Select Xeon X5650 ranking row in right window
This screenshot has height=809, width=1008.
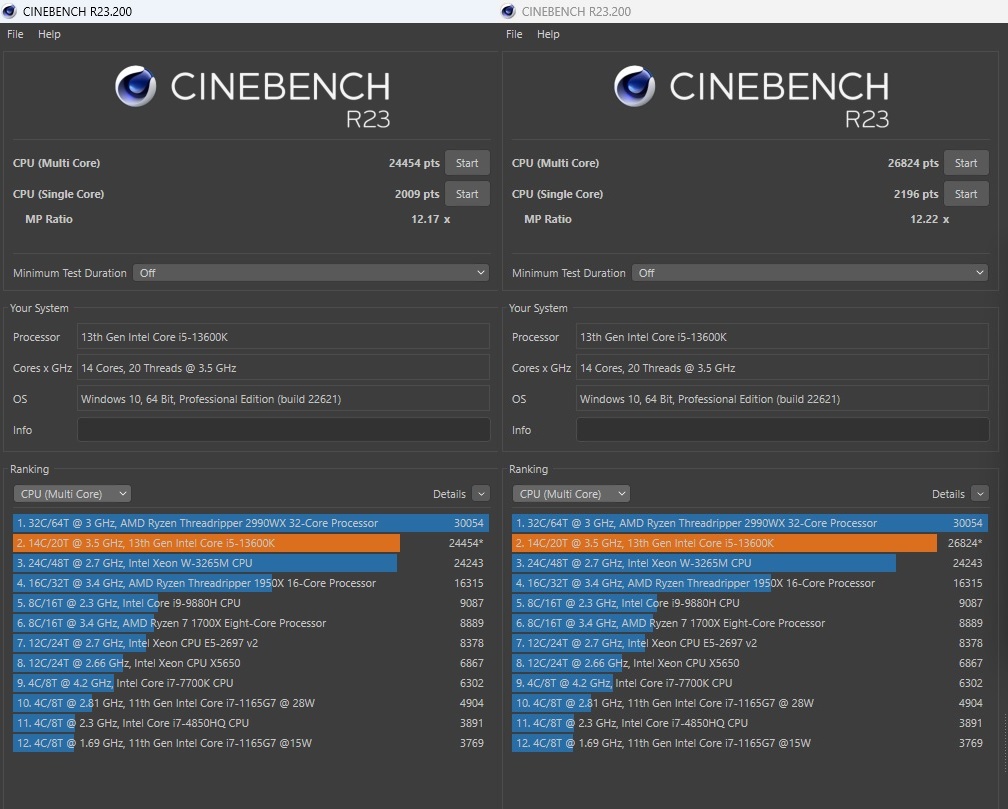(x=750, y=662)
